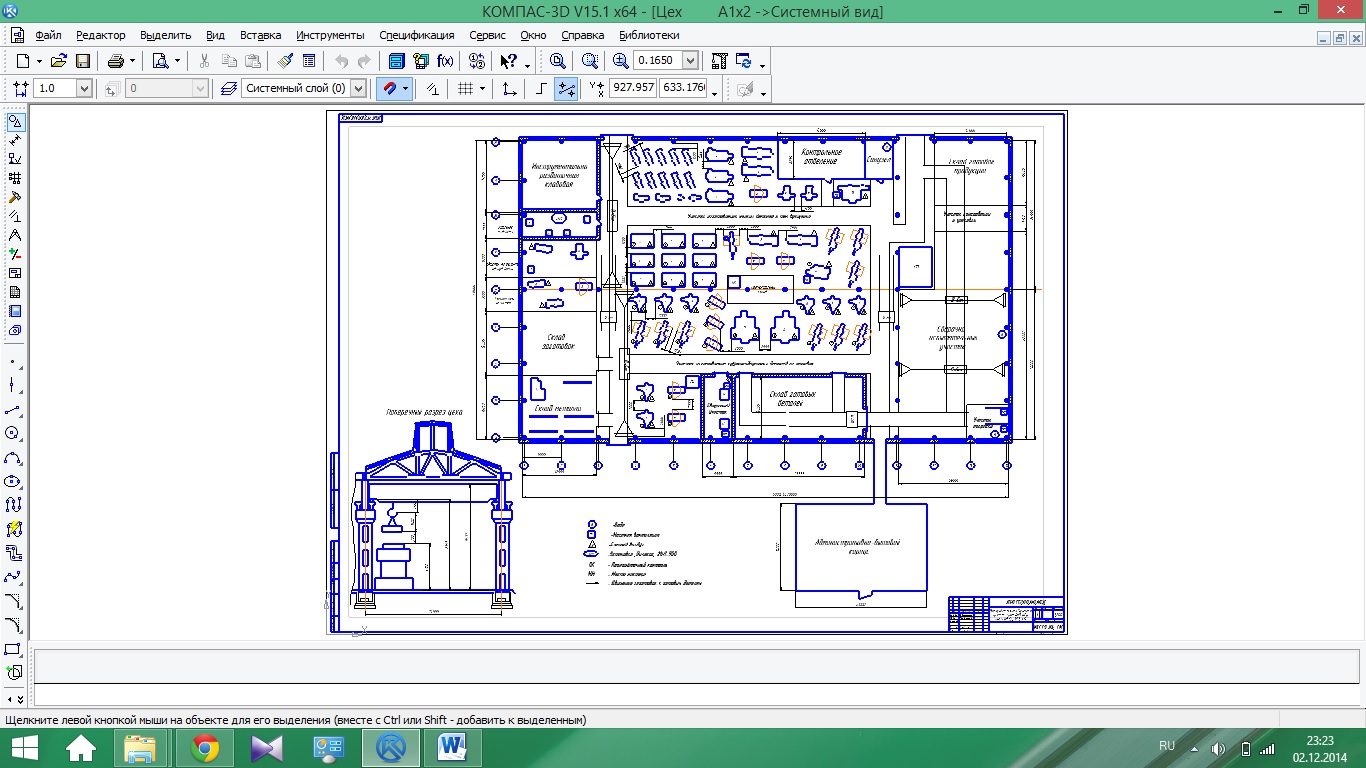Viewport: 1366px width, 768px height.
Task: Expand the zoom scale 0.1650 dropdown
Action: click(x=690, y=61)
